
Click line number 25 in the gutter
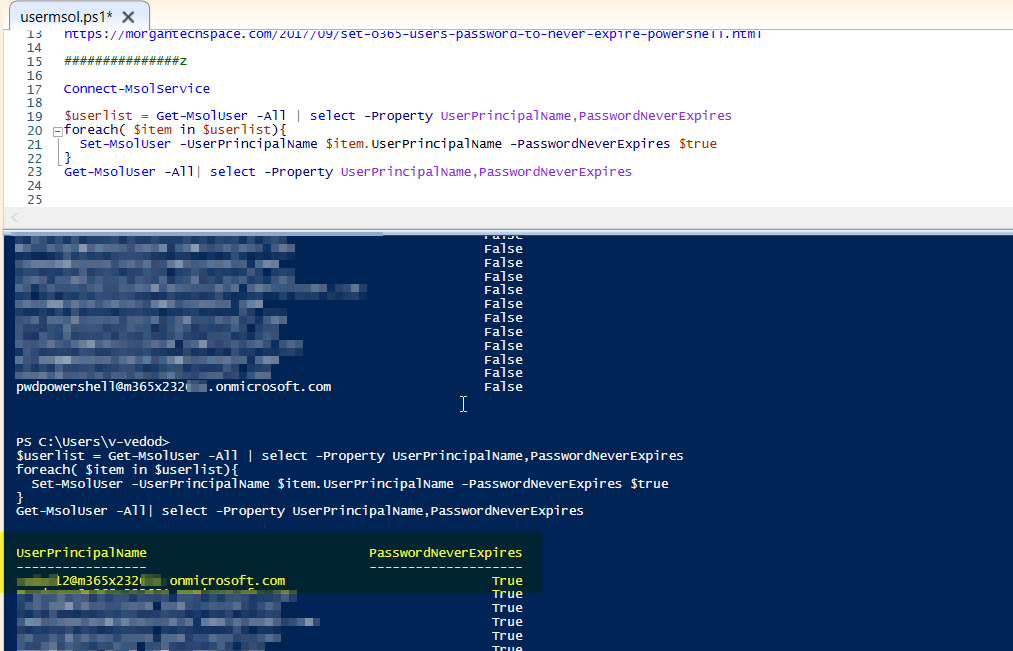[34, 200]
